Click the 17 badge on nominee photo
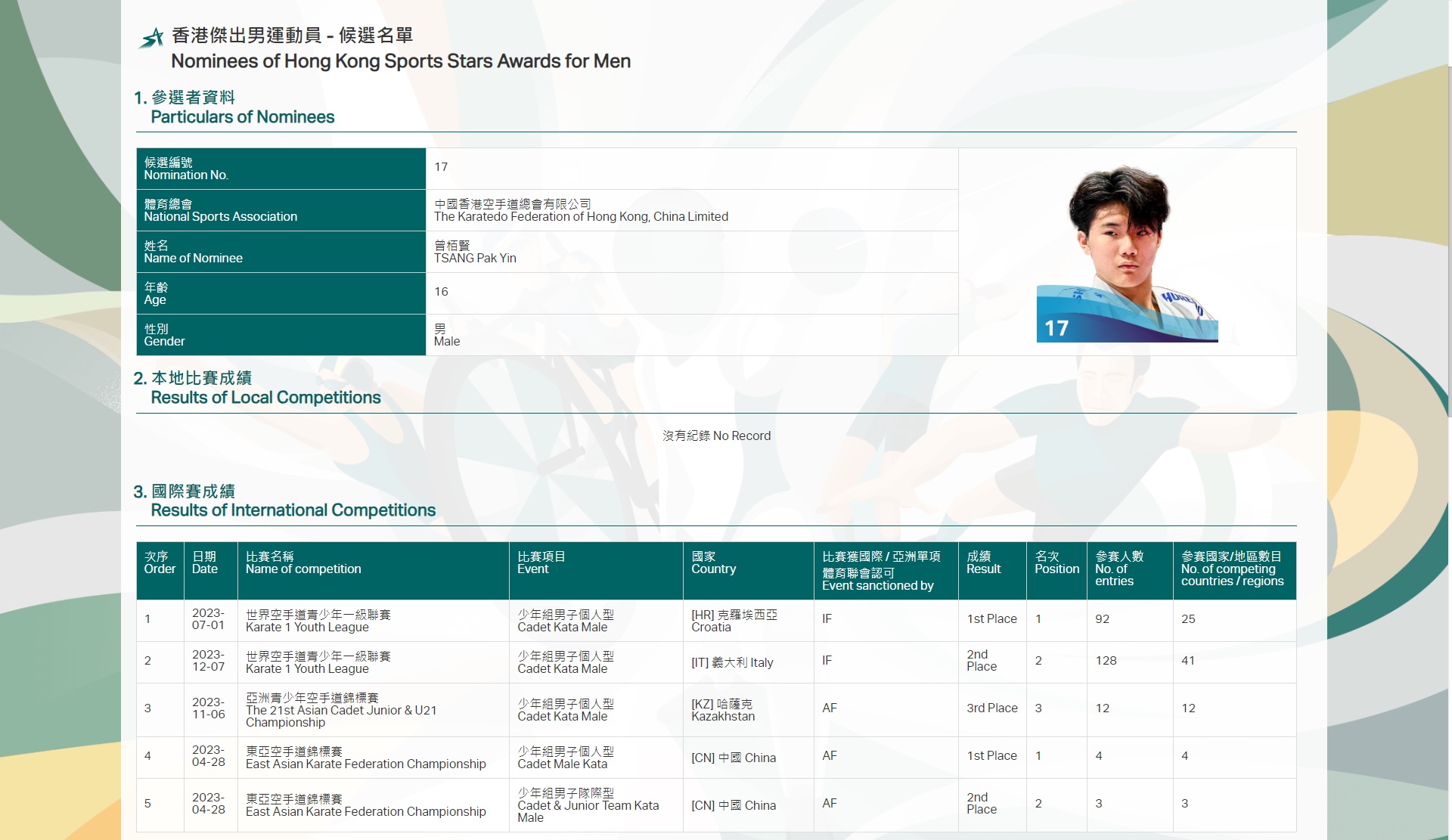This screenshot has height=840, width=1452. pyautogui.click(x=1056, y=329)
